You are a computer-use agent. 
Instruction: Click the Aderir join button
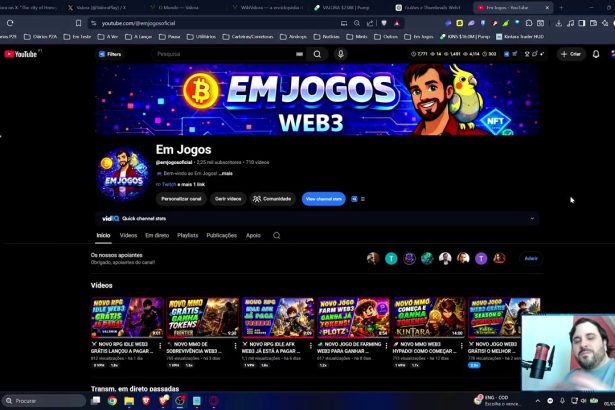531,259
